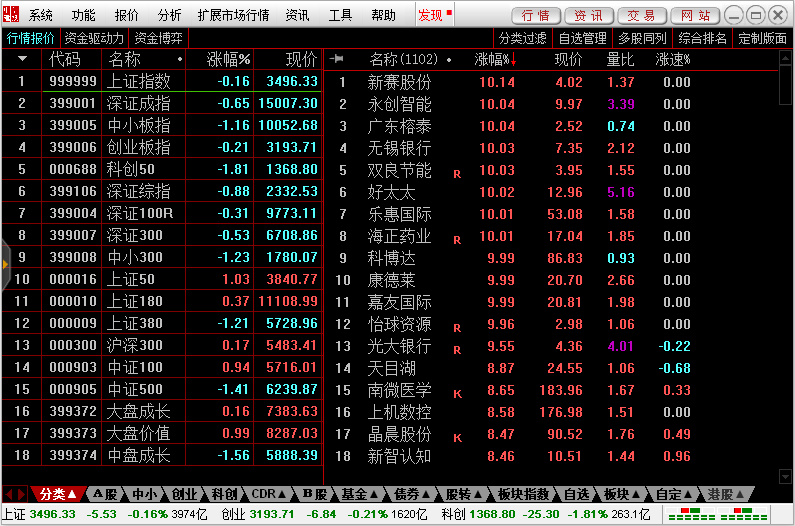This screenshot has height=526, width=795.
Task: Switch to the 创业 bottom tab
Action: tap(185, 494)
